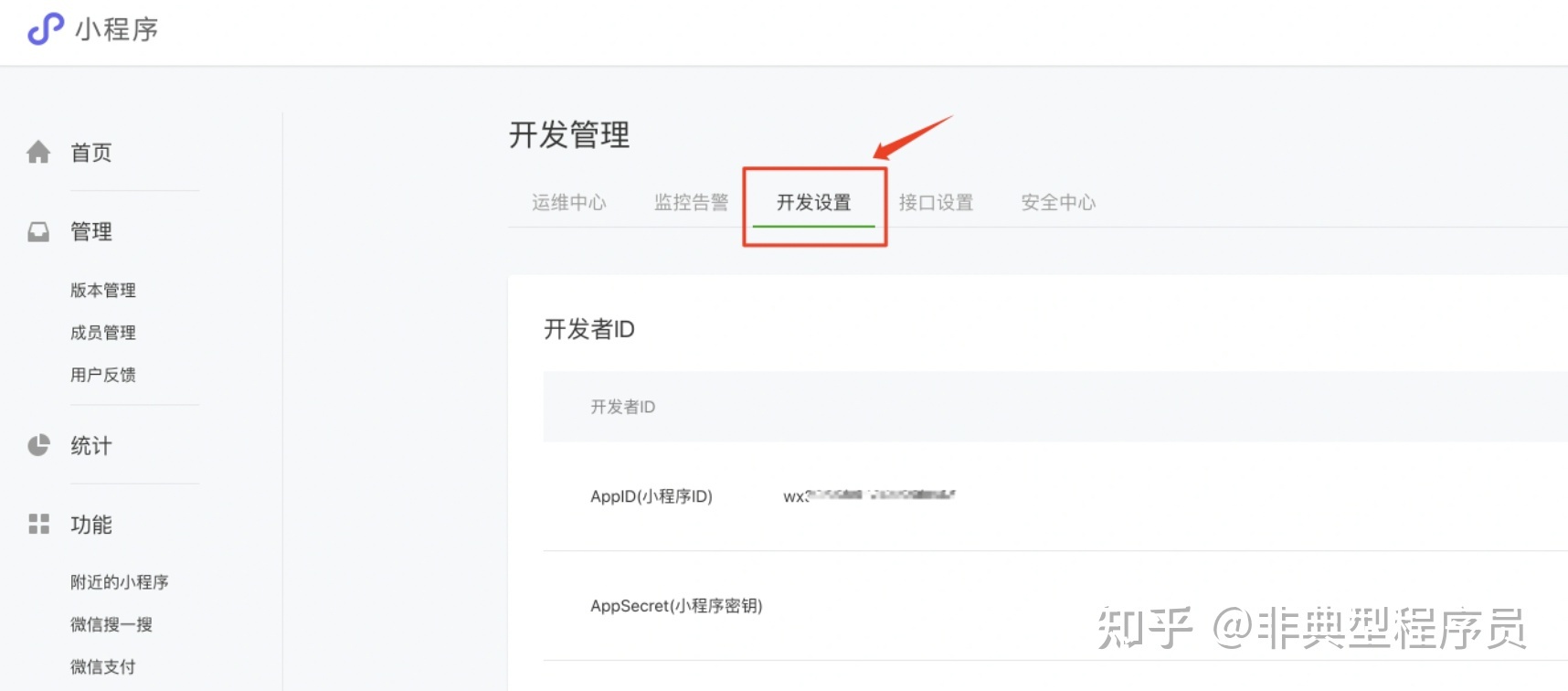1568x691 pixels.
Task: Open 微信搜一搜 in sidebar
Action: click(x=111, y=624)
